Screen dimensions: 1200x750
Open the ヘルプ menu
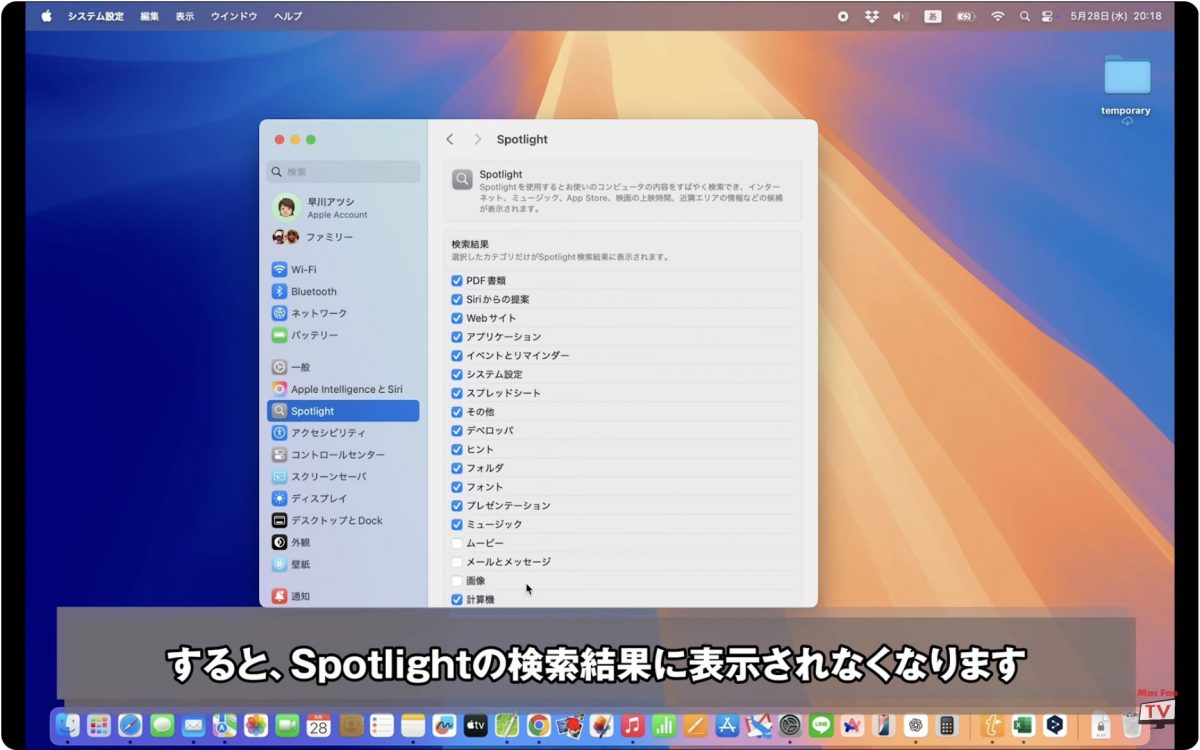click(x=288, y=16)
